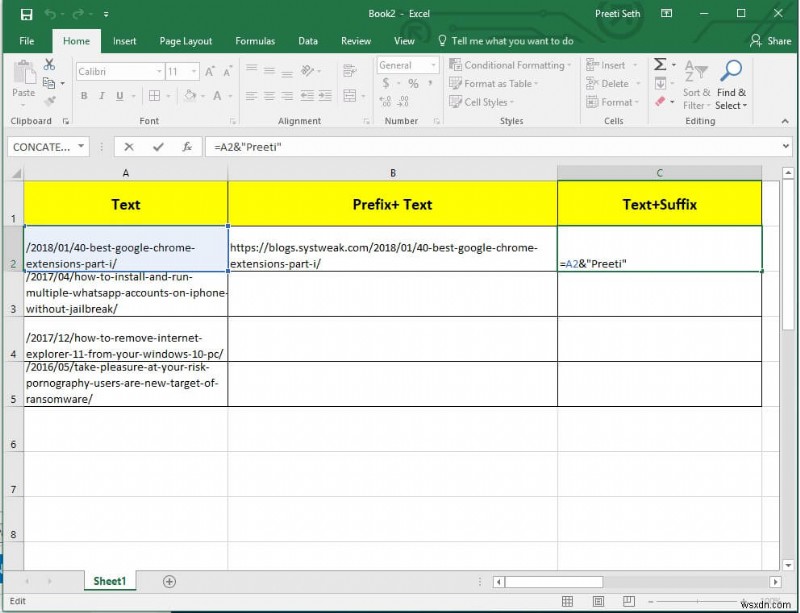The image size is (800, 613).
Task: Click the AutoSum icon in Editing group
Action: pos(662,63)
